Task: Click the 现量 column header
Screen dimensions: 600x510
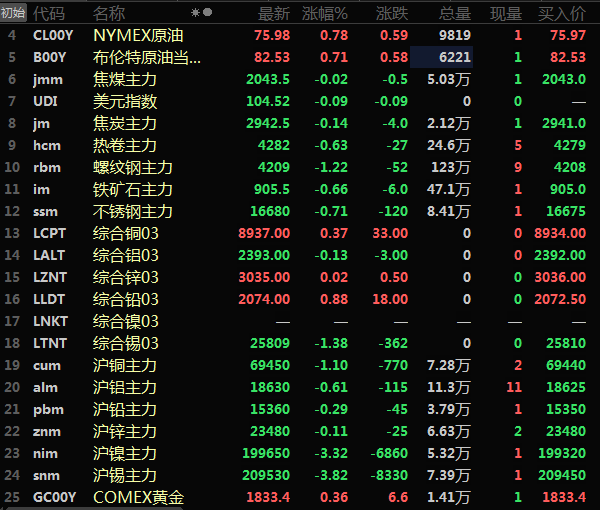Action: (x=506, y=13)
